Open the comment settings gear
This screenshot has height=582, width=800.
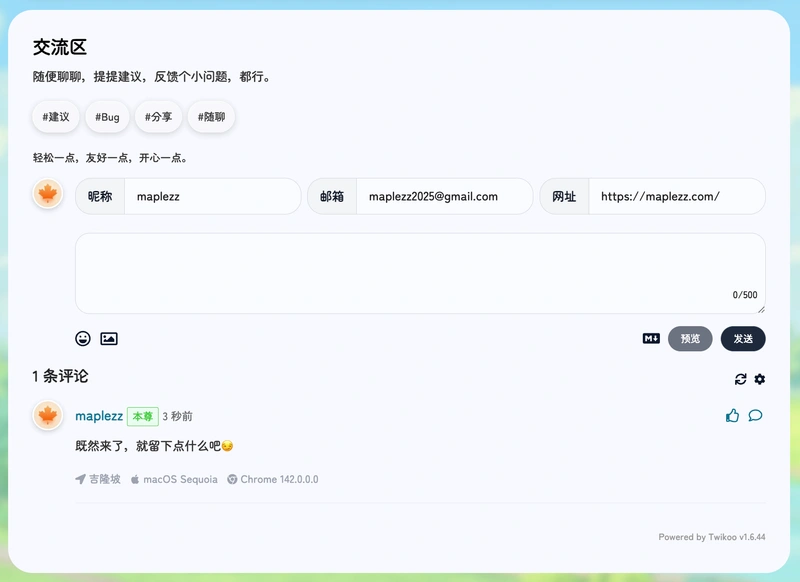[x=759, y=379]
